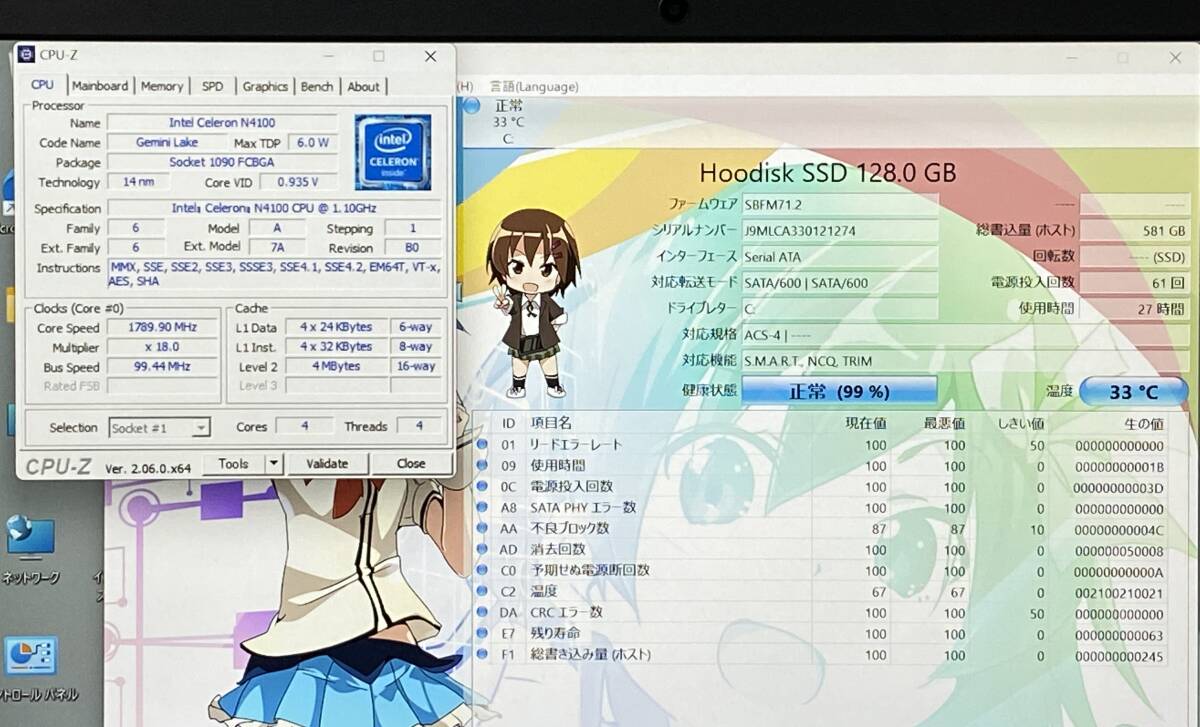Click the status dot for row AA 不良ブロック数

pyautogui.click(x=482, y=529)
